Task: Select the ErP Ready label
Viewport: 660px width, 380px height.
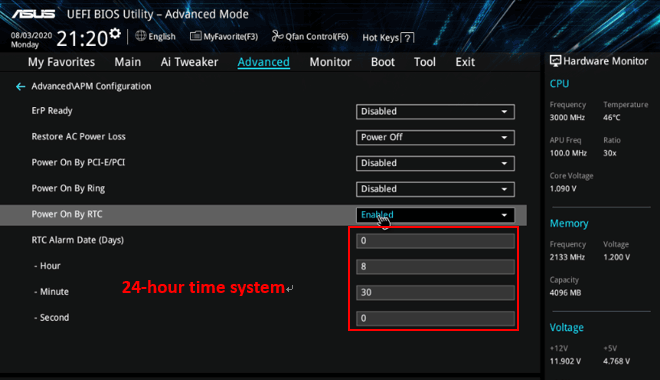Action: (x=52, y=111)
